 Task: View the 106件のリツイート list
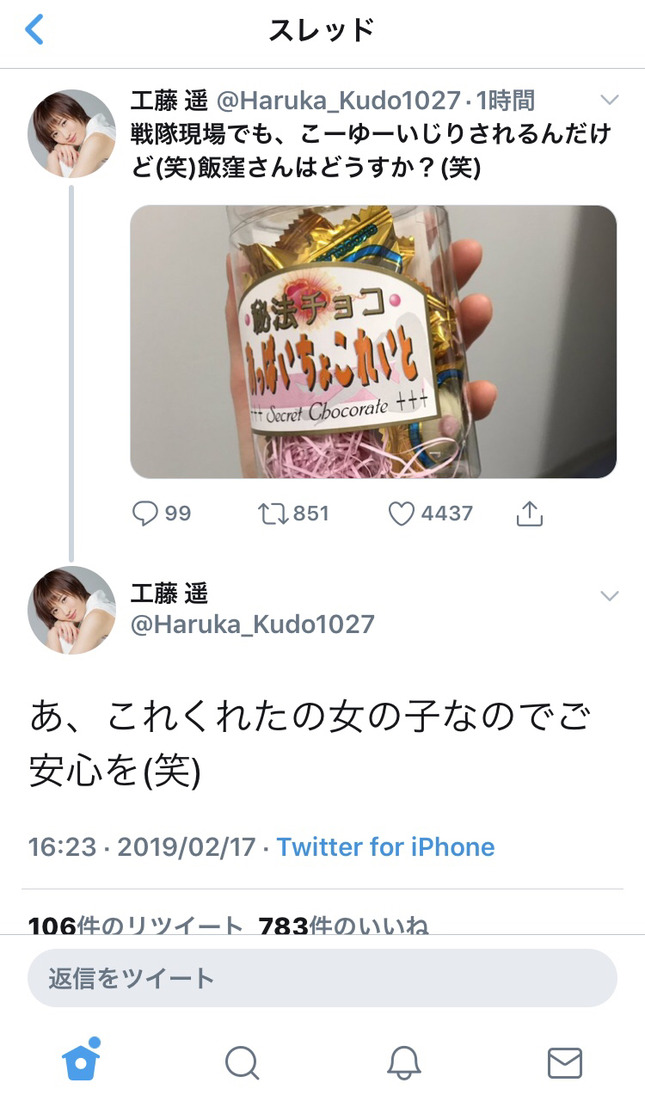click(x=135, y=925)
